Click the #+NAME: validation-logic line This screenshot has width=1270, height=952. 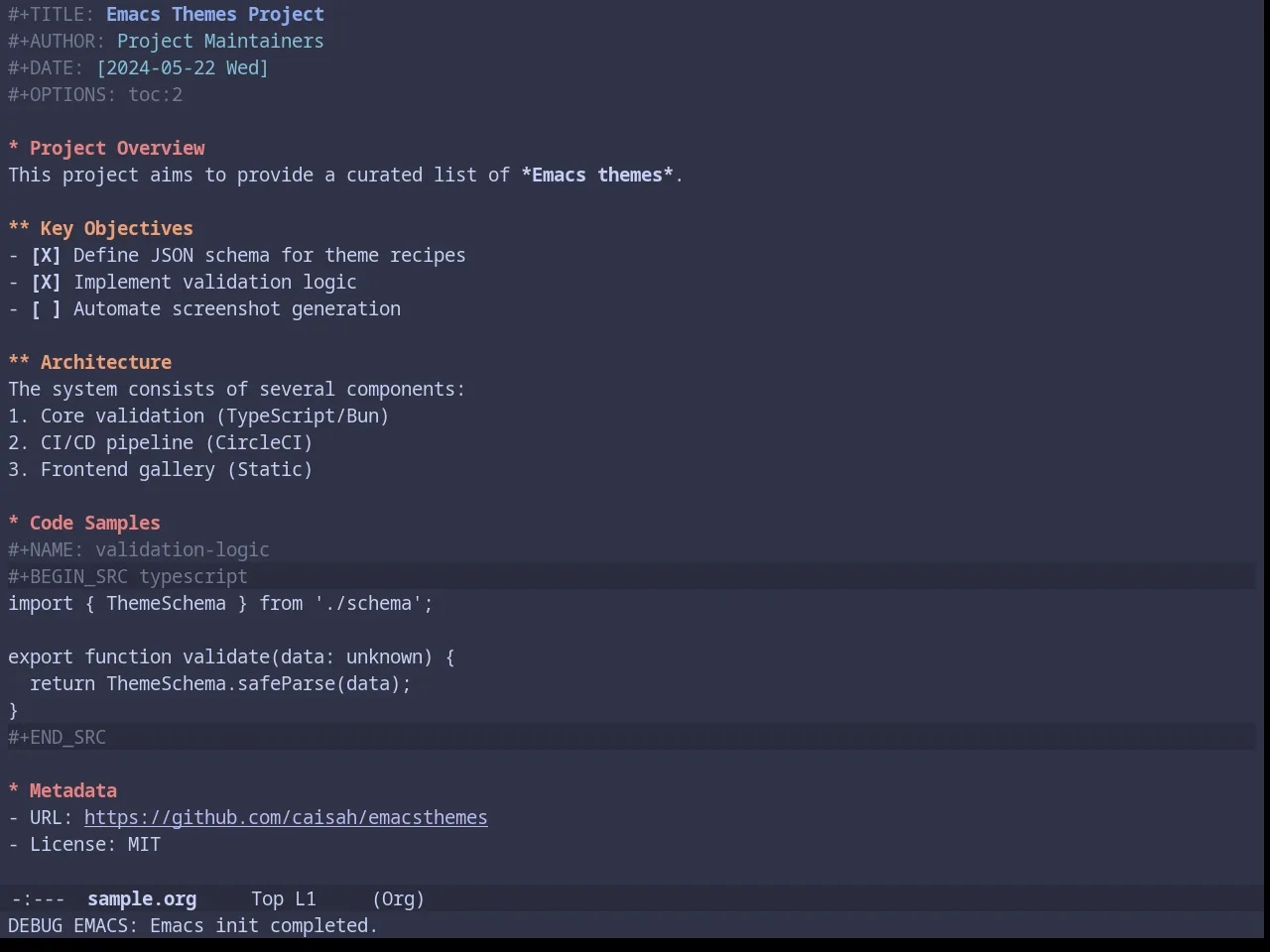click(139, 550)
